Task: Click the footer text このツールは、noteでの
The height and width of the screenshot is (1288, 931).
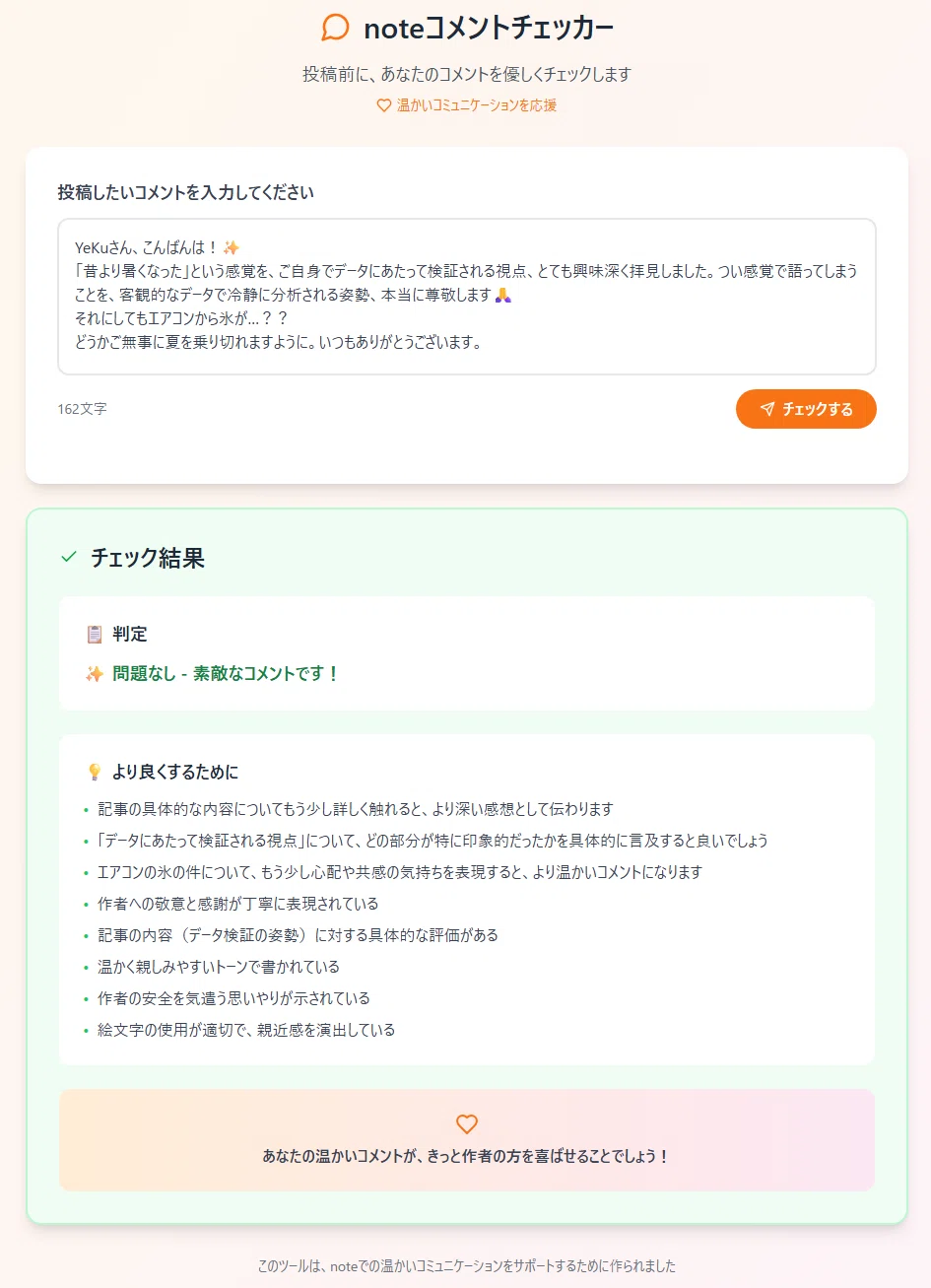Action: pos(467,1266)
